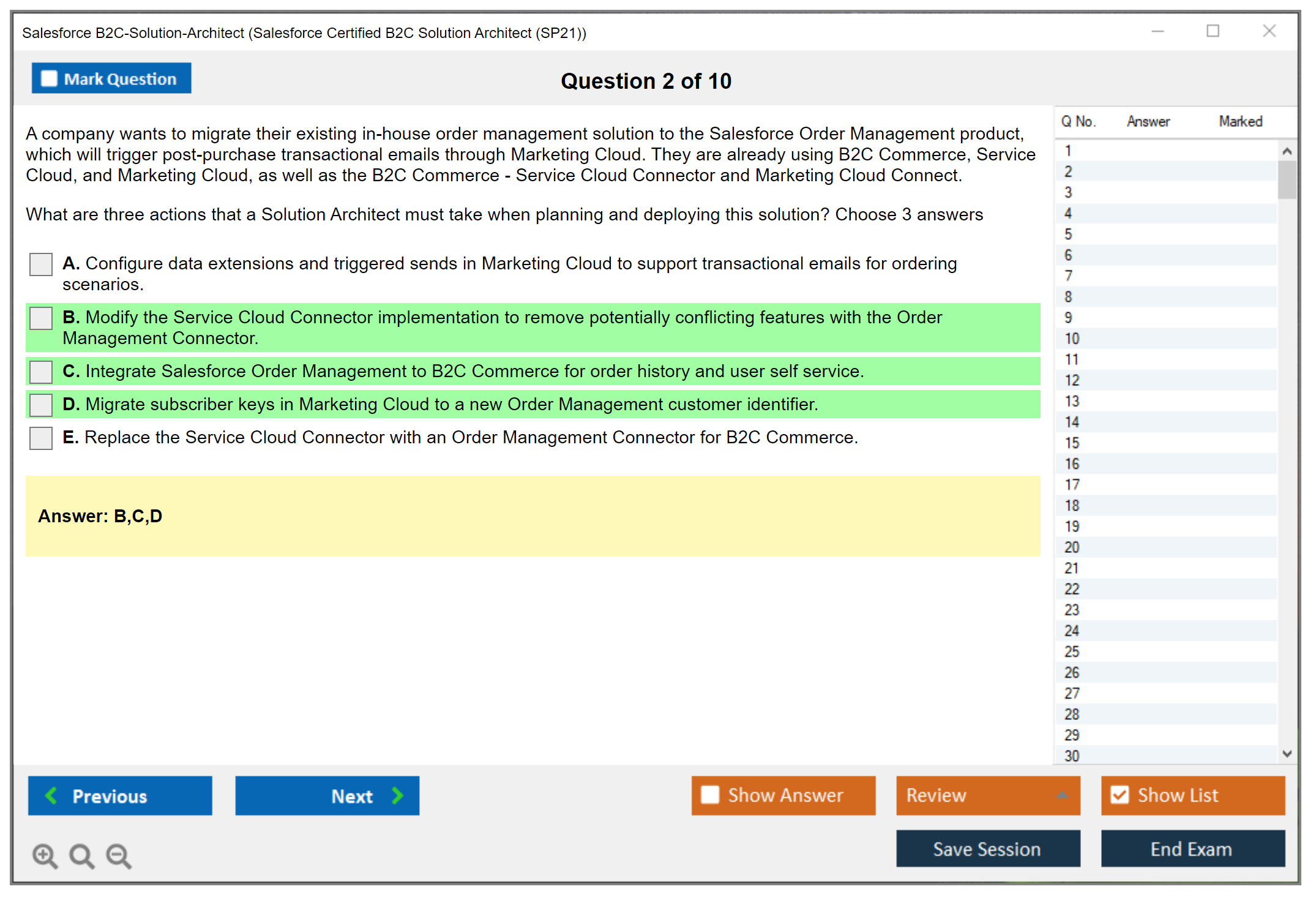1316x900 pixels.
Task: Click the reset zoom magnifier icon
Action: point(81,855)
